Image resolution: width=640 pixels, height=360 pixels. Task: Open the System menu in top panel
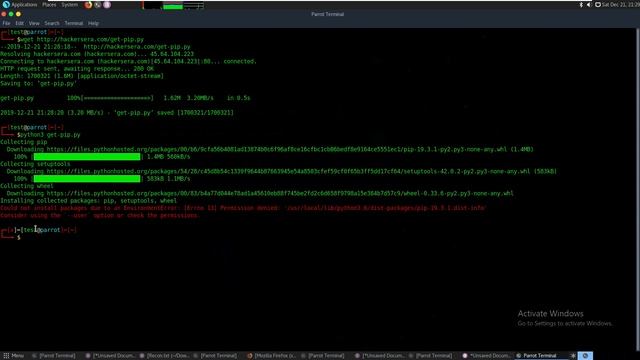(x=69, y=5)
